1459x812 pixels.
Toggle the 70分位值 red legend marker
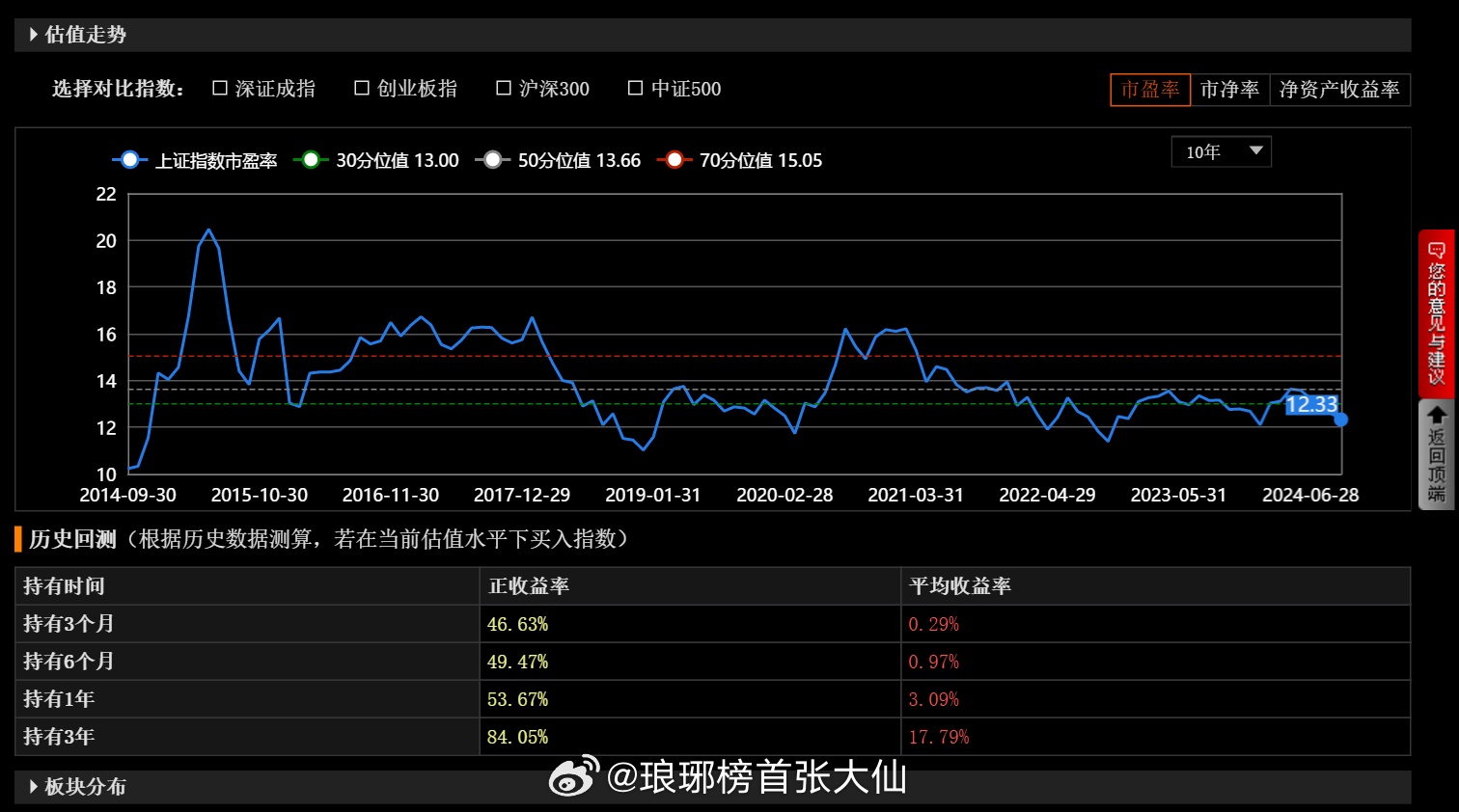[674, 160]
